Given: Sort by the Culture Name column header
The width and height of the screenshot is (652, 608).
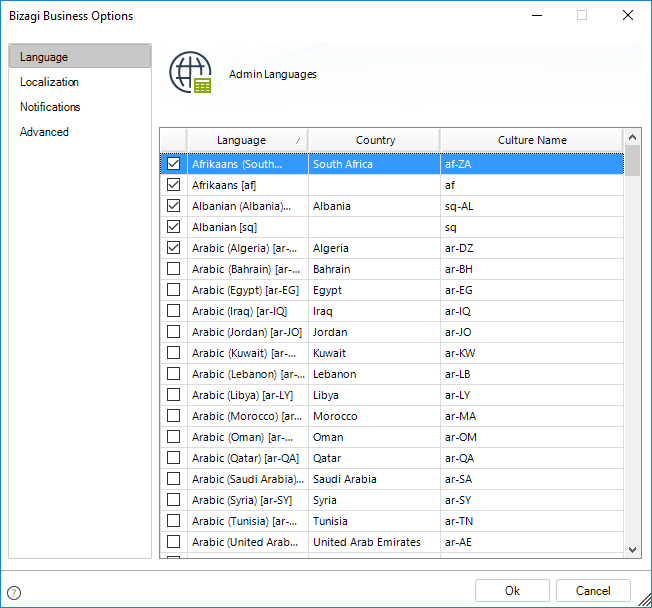Looking at the screenshot, I should coord(532,141).
